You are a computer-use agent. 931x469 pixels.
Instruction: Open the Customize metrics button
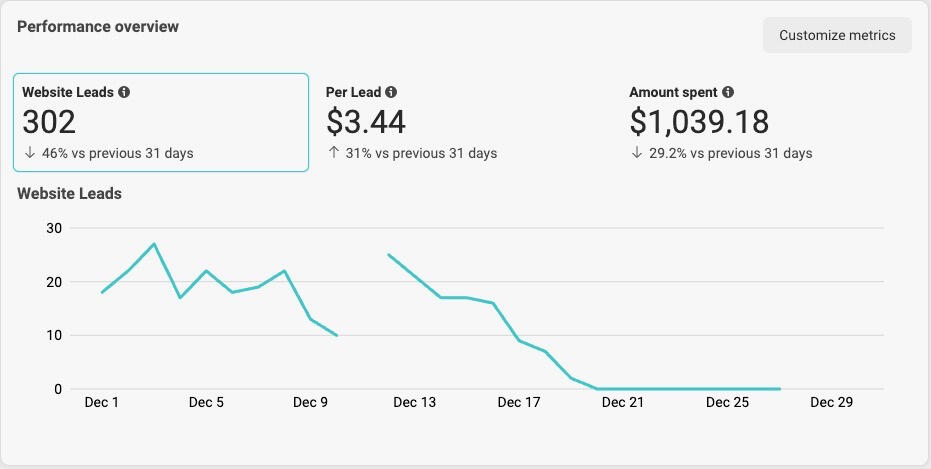click(837, 35)
